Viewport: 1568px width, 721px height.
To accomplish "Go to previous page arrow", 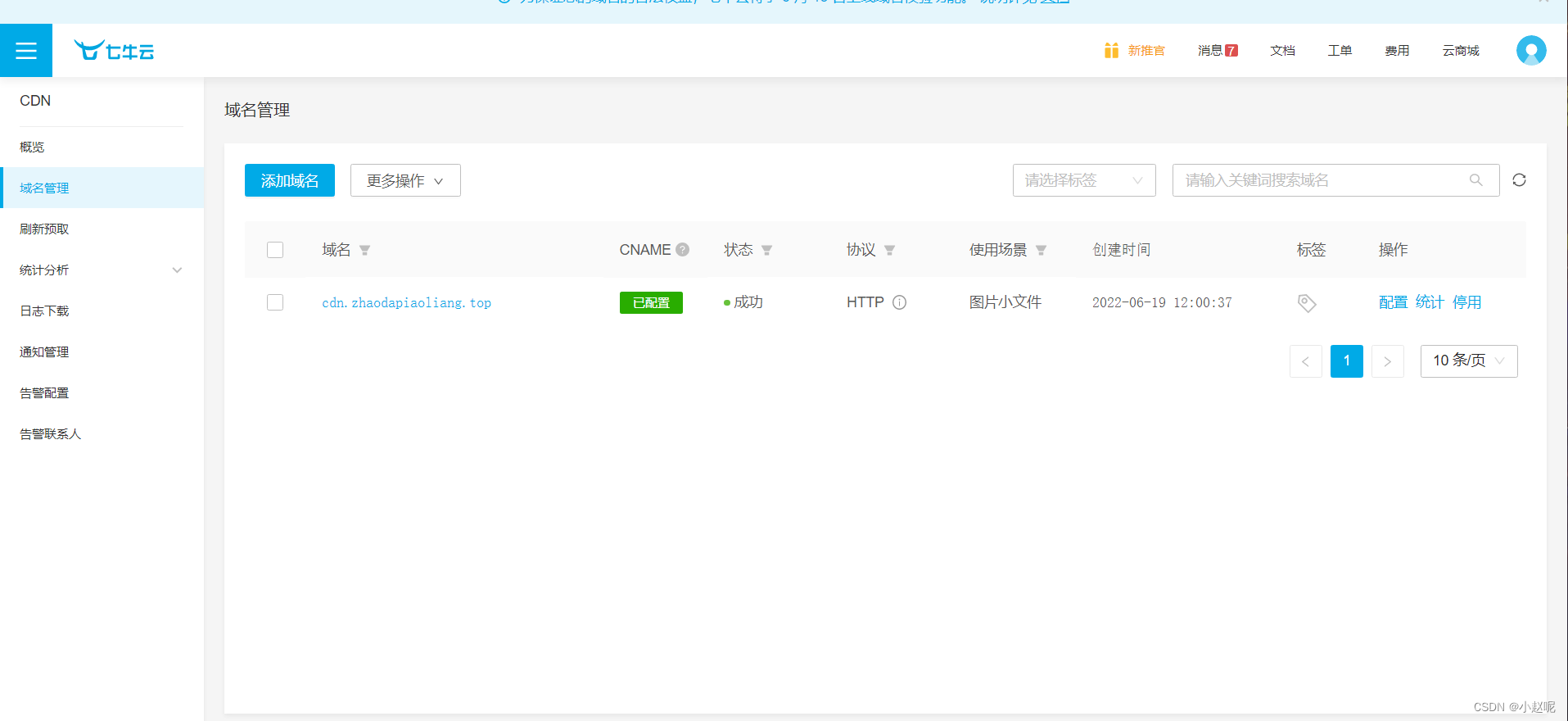I will point(1306,361).
